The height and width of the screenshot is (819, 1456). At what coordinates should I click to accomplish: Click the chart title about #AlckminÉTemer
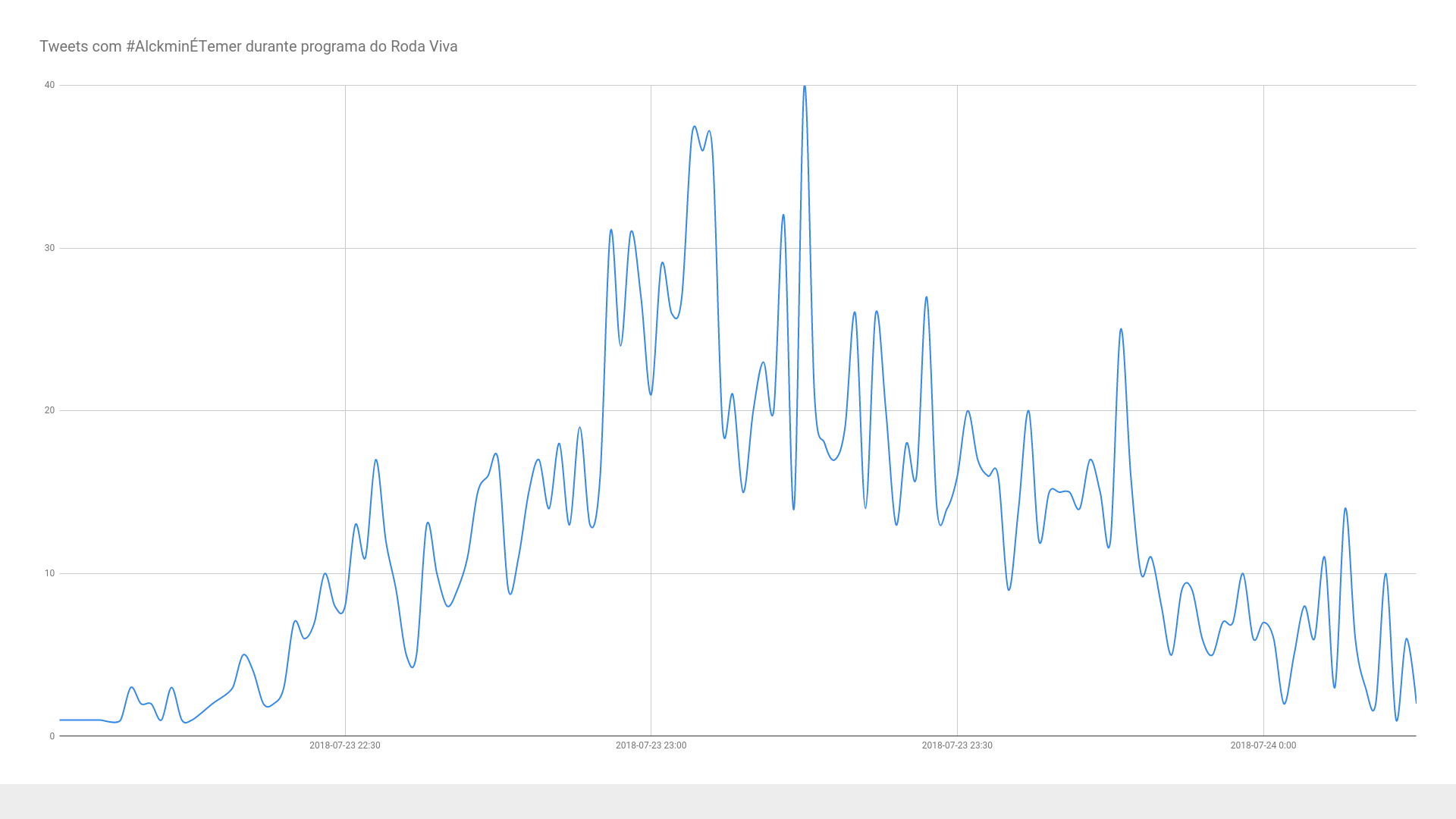point(248,46)
